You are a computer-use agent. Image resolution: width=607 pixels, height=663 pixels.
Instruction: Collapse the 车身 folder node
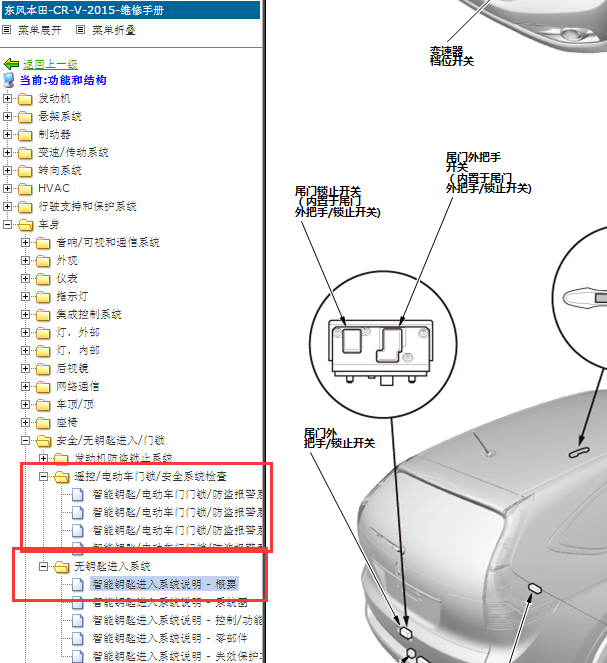tap(7, 224)
